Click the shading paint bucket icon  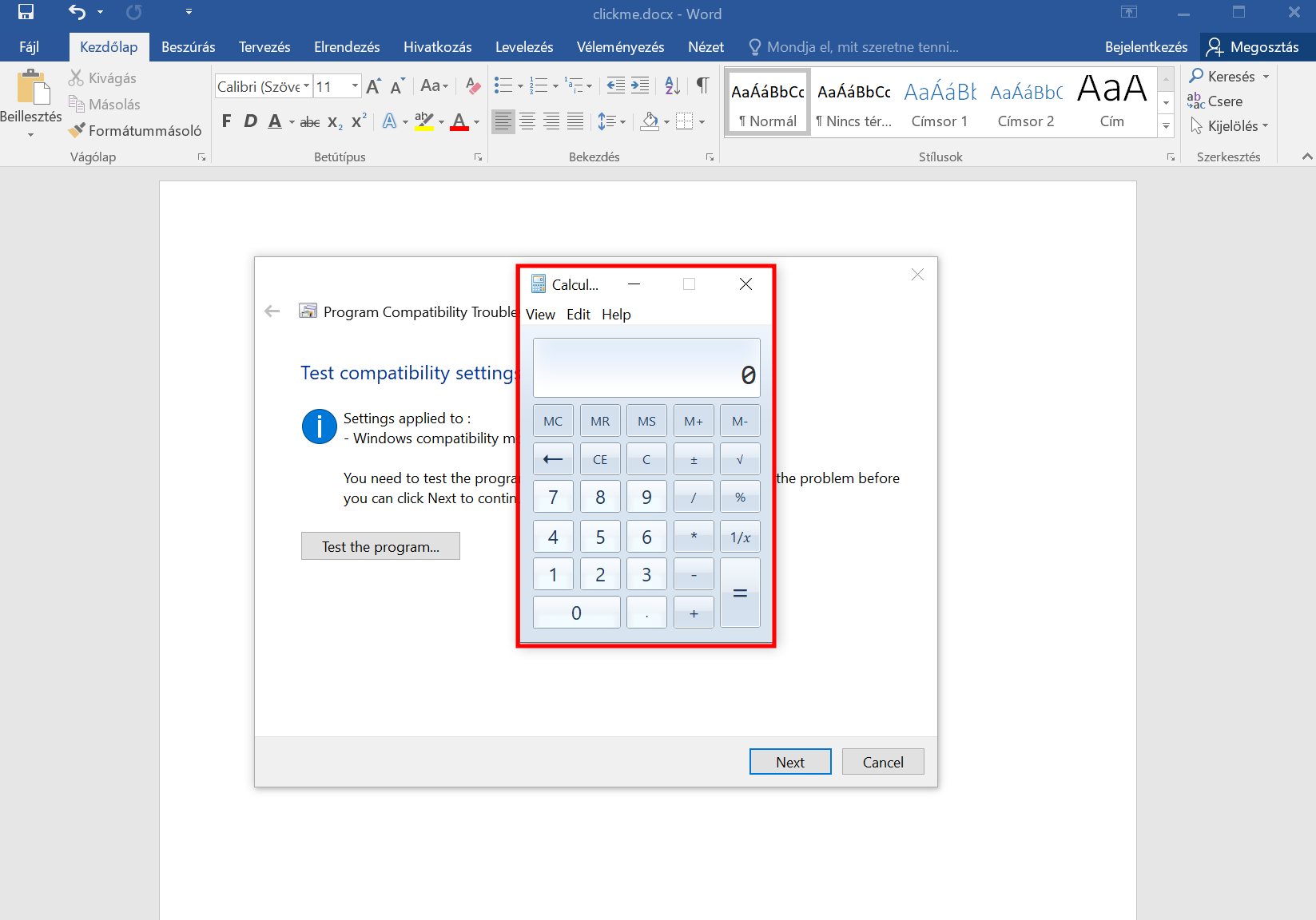click(650, 121)
